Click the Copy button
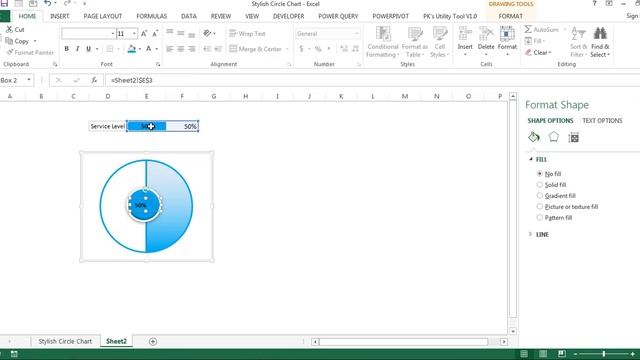Screen dimensions: 640x360 pyautogui.click(x=17, y=41)
